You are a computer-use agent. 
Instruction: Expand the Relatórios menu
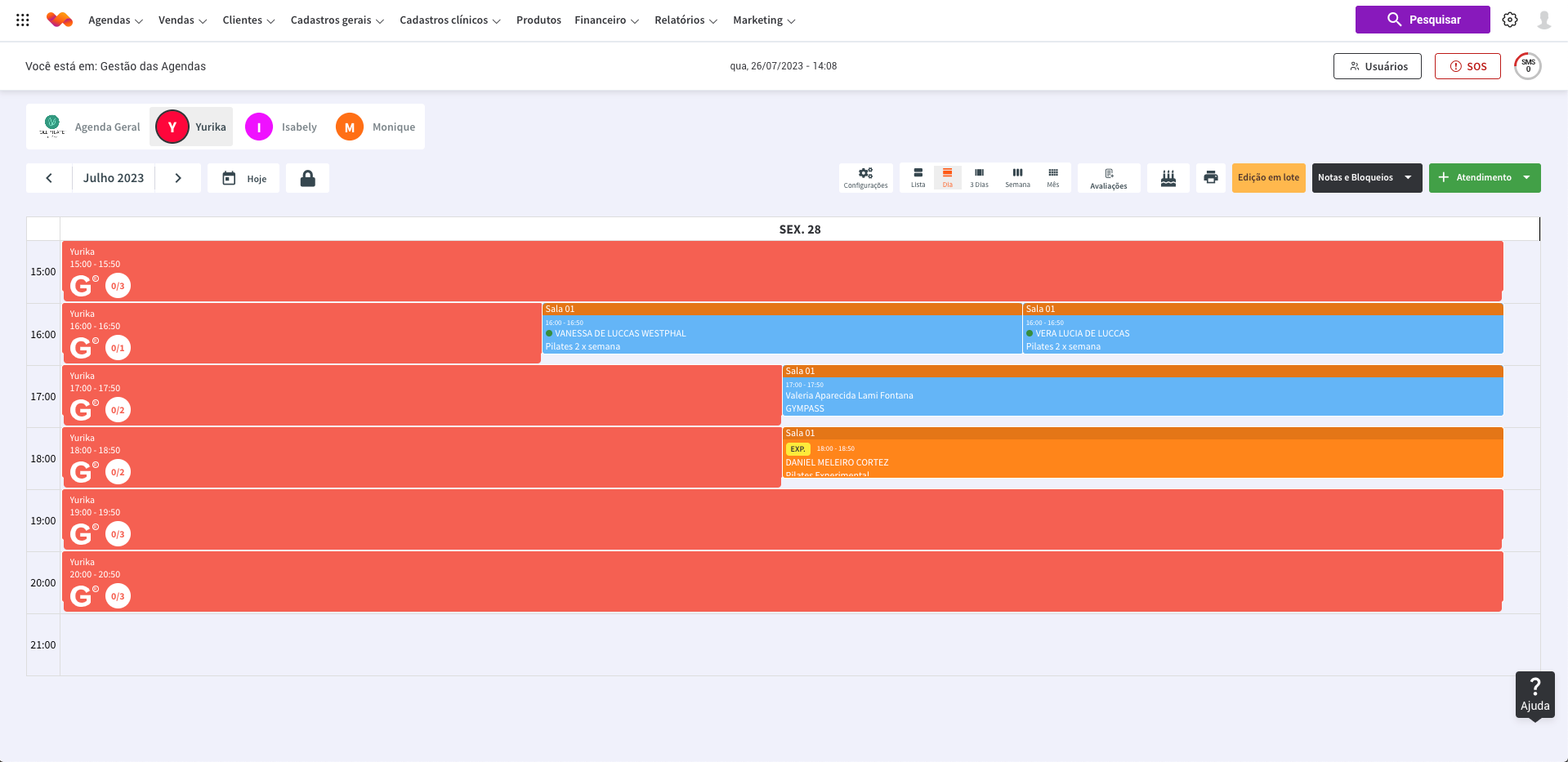coord(686,20)
